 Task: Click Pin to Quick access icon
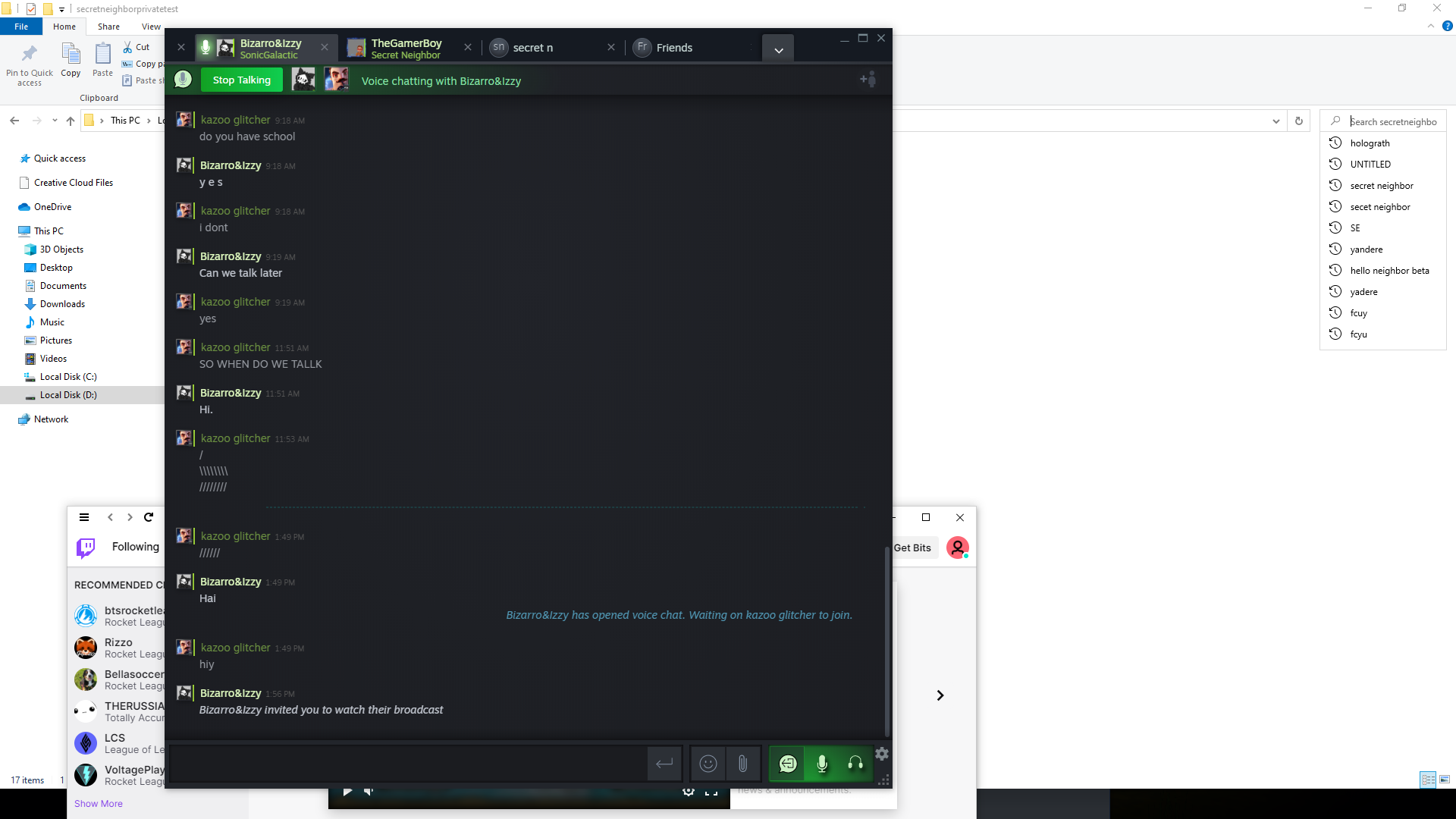[30, 64]
